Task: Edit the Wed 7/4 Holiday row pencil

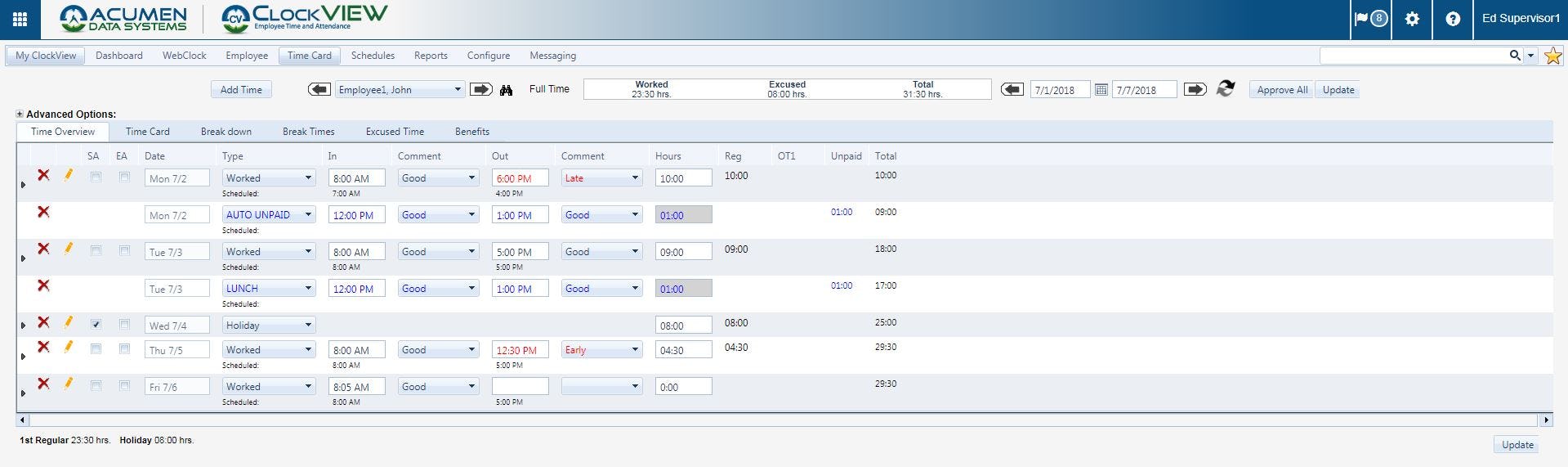Action: tap(69, 322)
